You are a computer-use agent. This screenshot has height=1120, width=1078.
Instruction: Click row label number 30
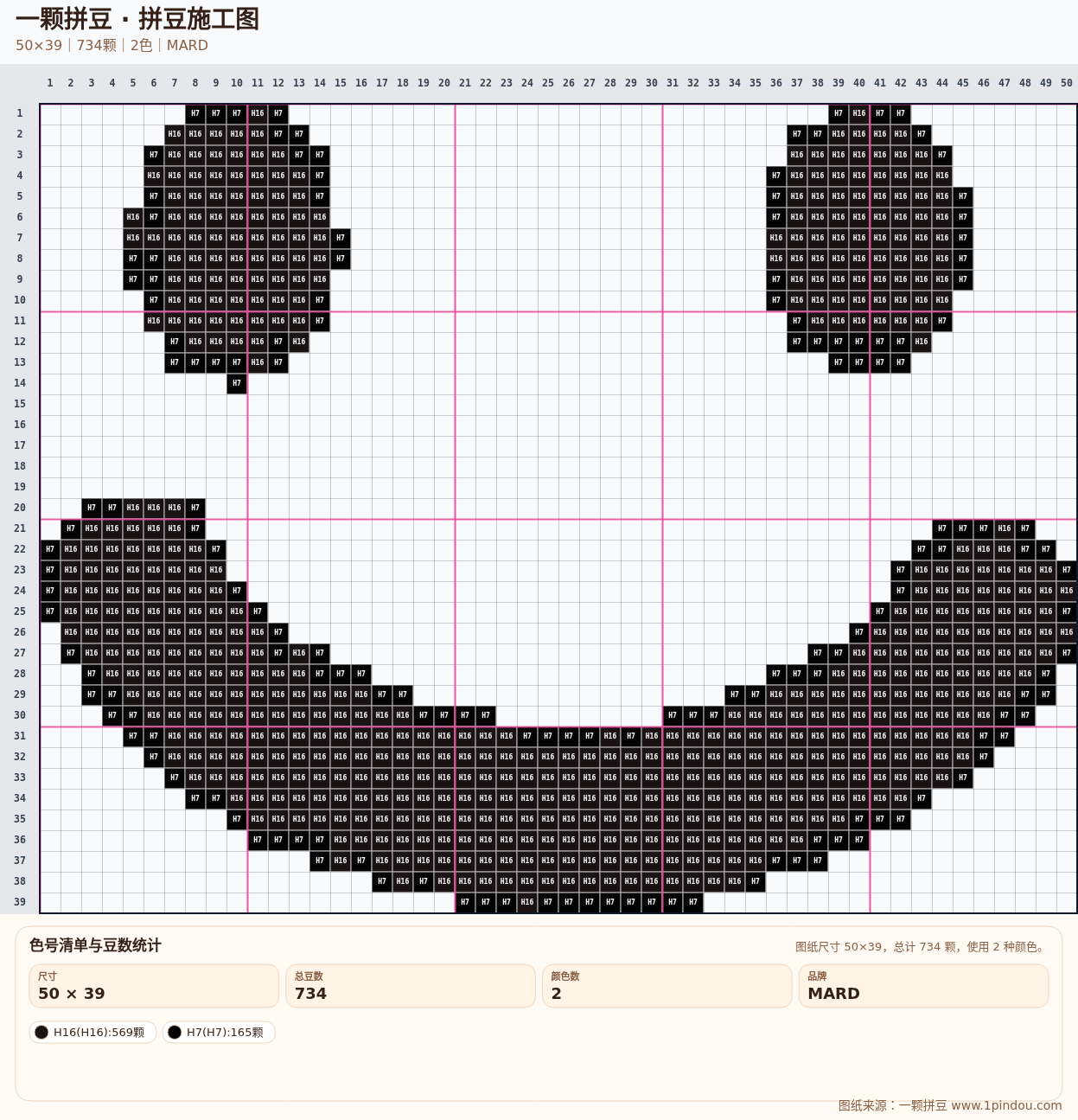[19, 715]
